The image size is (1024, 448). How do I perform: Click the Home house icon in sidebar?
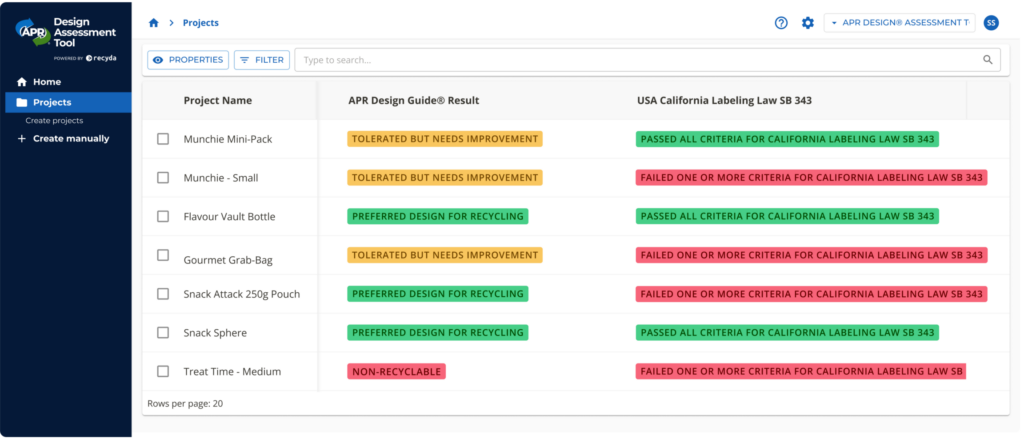(x=22, y=82)
